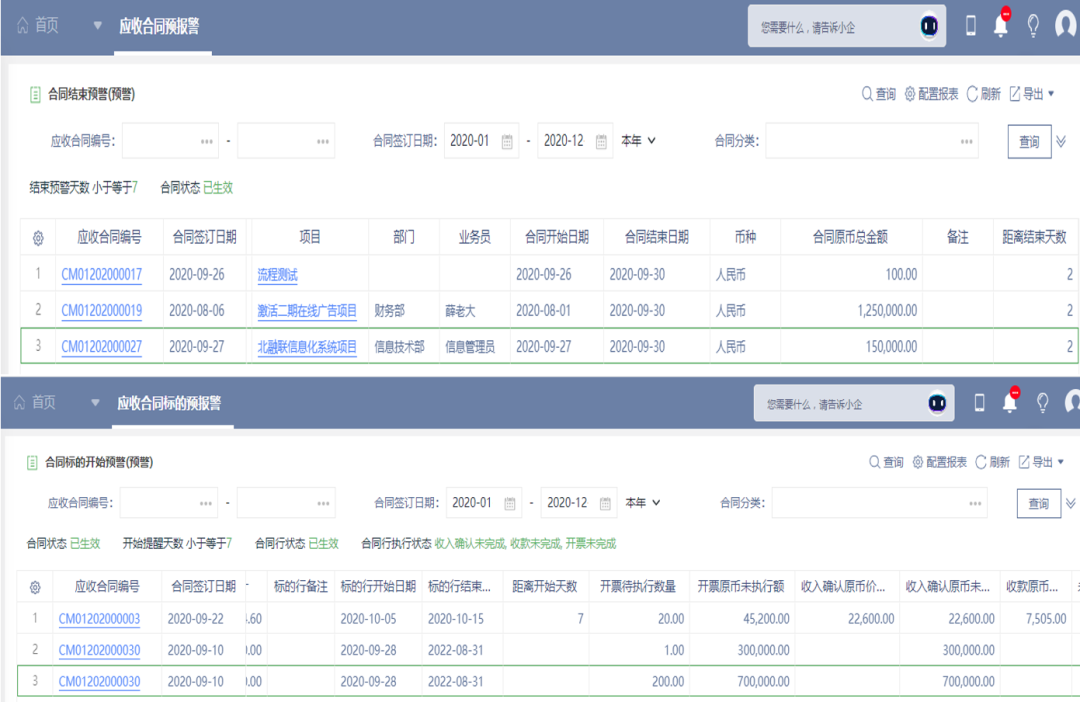Click the bell notification icon in 应收合同预警 header
1080x702 pixels.
coord(1001,27)
